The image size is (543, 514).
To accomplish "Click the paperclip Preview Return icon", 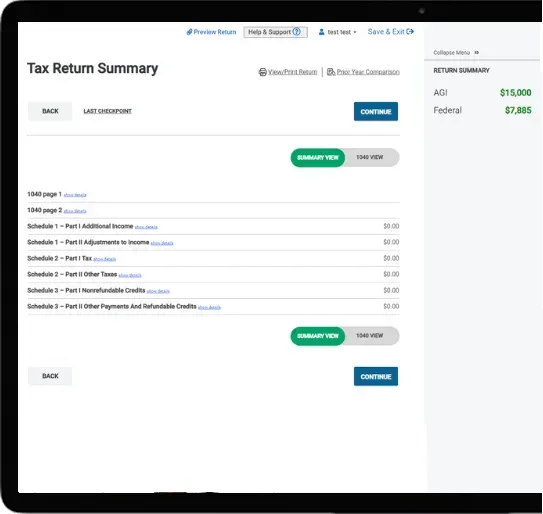I will pos(189,32).
